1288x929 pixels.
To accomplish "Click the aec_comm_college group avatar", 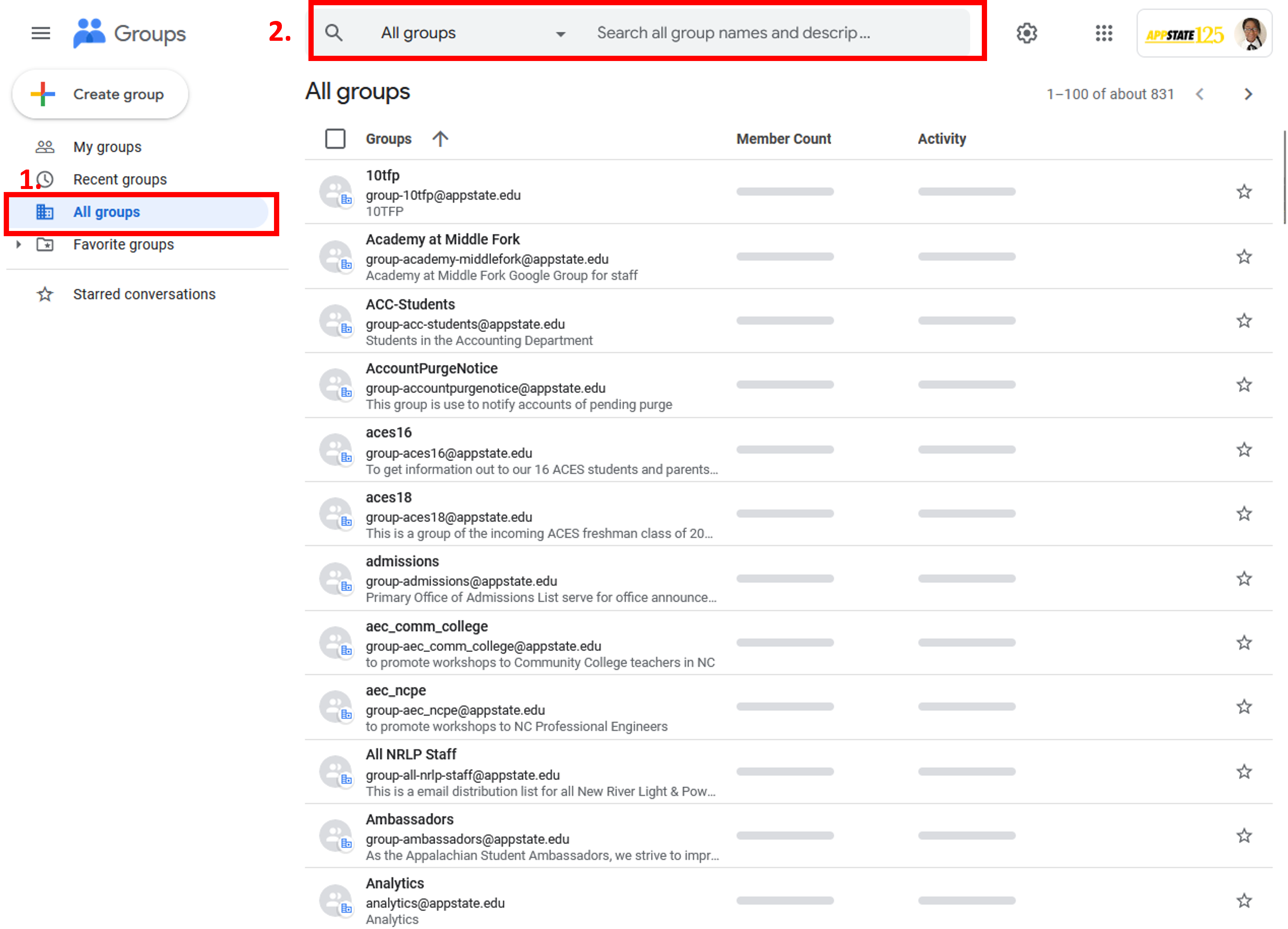I will click(x=336, y=643).
